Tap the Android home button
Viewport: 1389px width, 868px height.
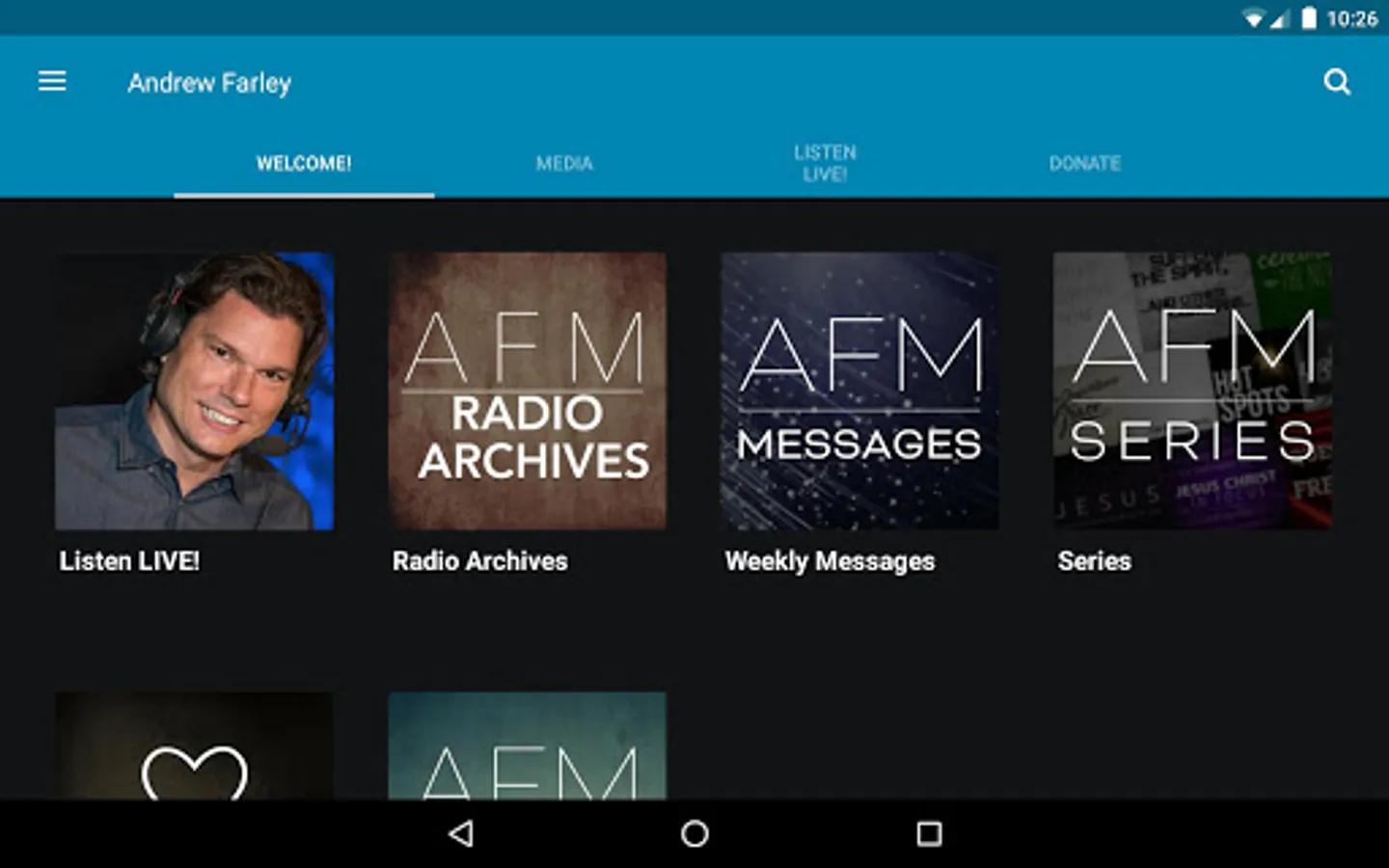pyautogui.click(x=694, y=833)
